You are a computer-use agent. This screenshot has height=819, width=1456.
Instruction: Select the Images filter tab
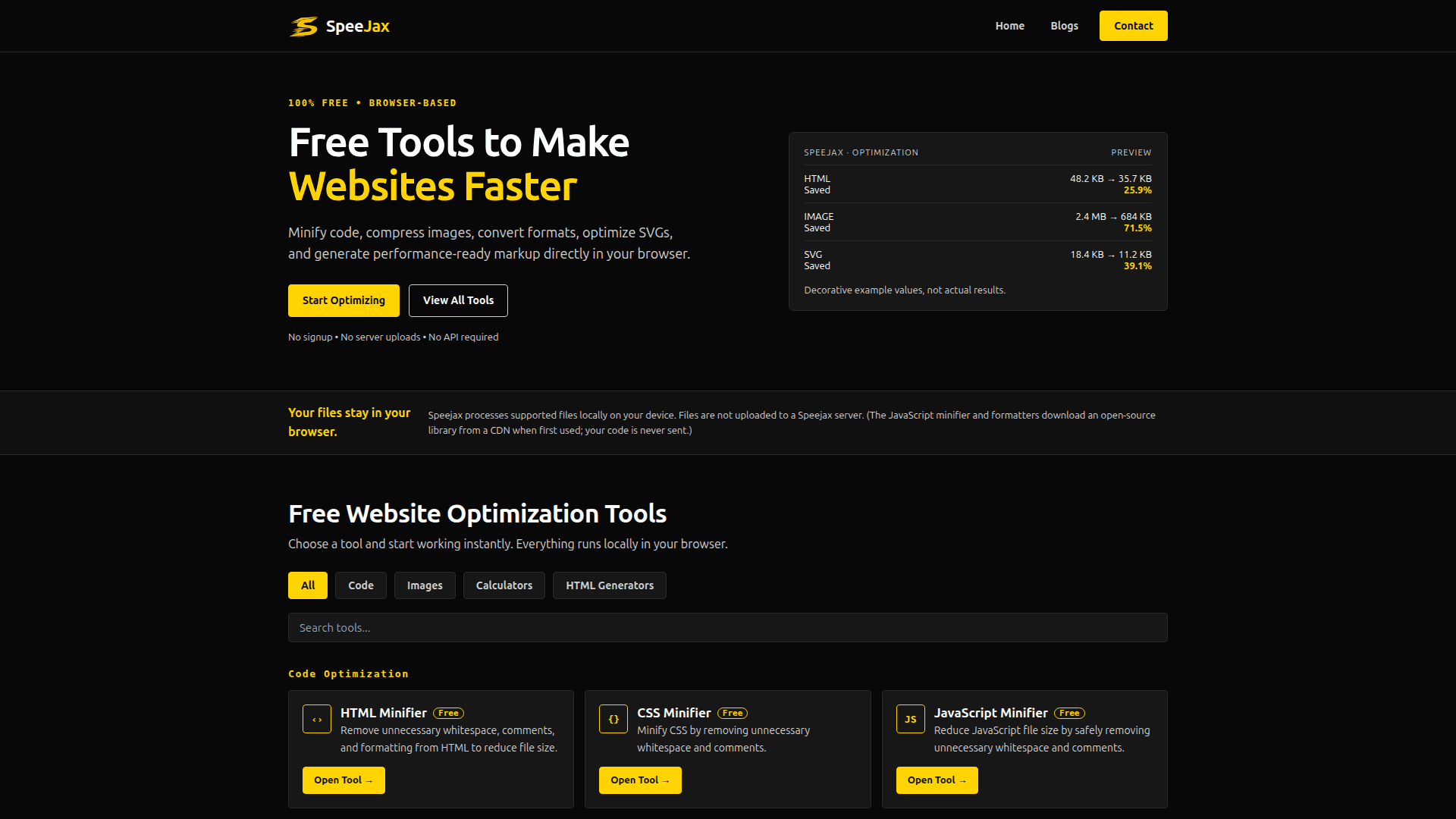click(425, 585)
